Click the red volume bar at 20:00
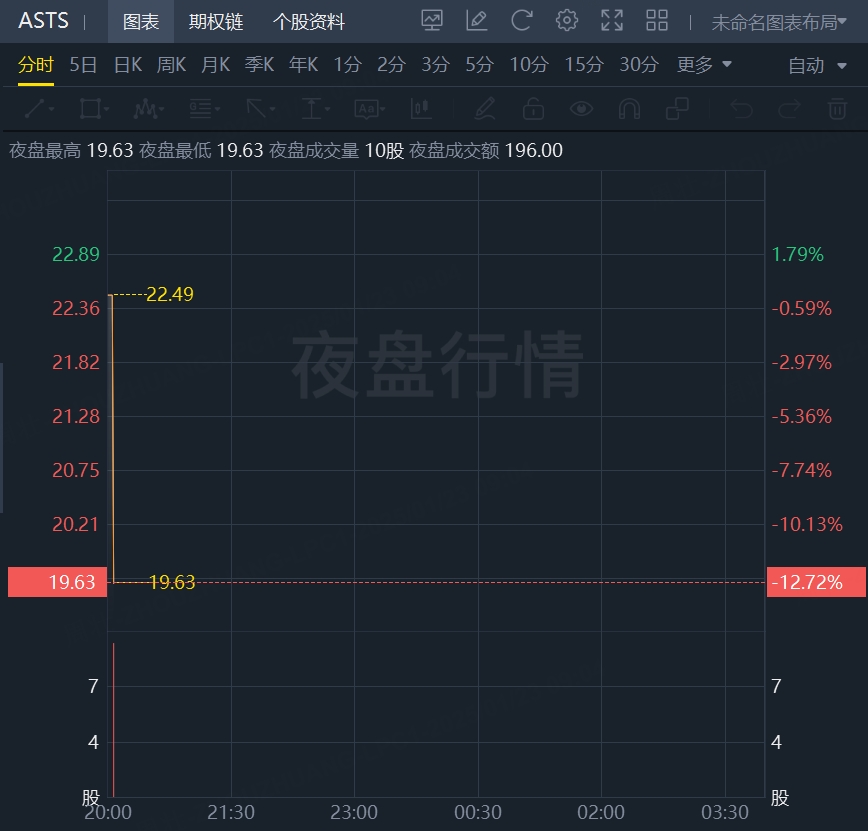Image resolution: width=868 pixels, height=831 pixels. [x=113, y=720]
